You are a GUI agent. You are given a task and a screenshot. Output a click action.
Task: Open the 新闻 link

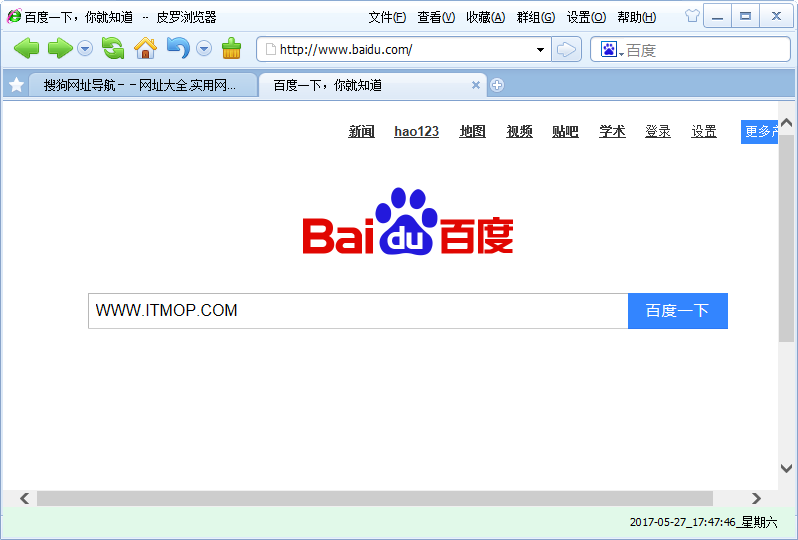(x=361, y=131)
